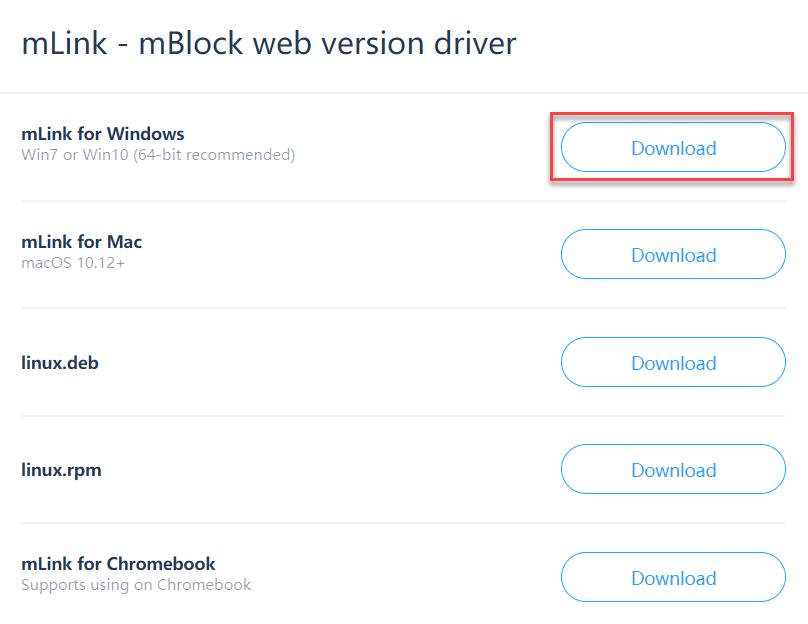Click the "Win7 or Win10" requirement text
The width and height of the screenshot is (808, 624).
click(76, 155)
